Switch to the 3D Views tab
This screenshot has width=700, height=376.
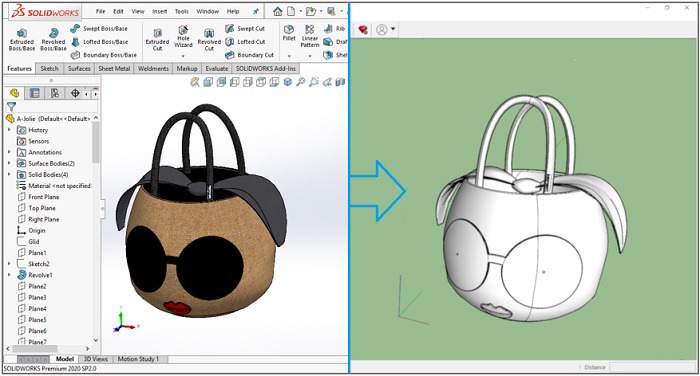point(96,359)
